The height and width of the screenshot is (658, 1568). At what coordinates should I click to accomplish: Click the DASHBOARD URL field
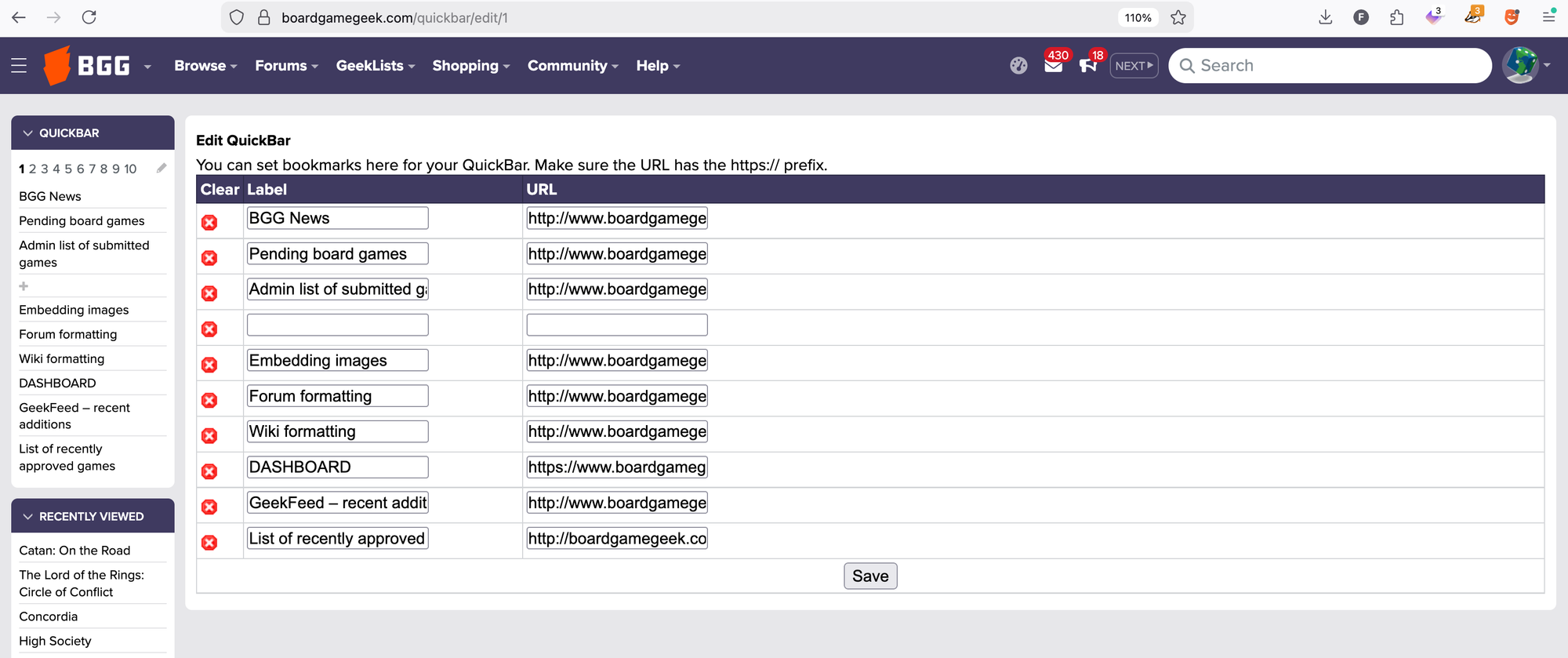(x=617, y=467)
